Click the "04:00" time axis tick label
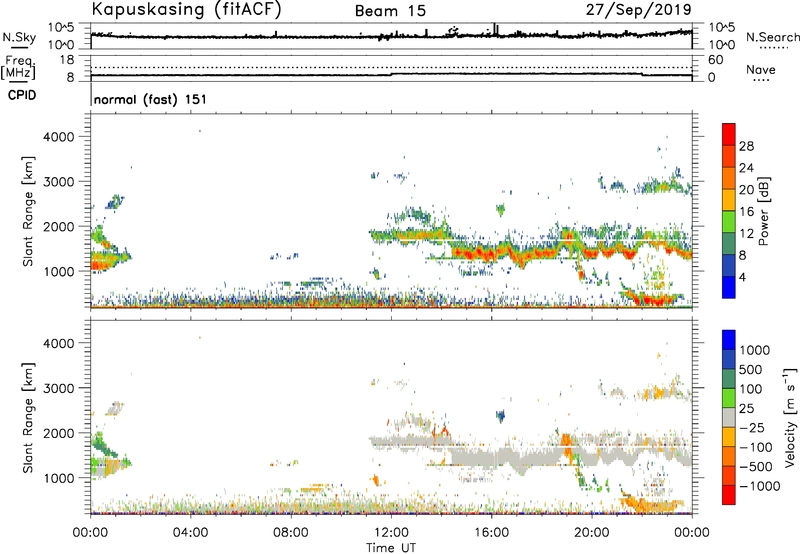The width and height of the screenshot is (800, 554). click(191, 533)
